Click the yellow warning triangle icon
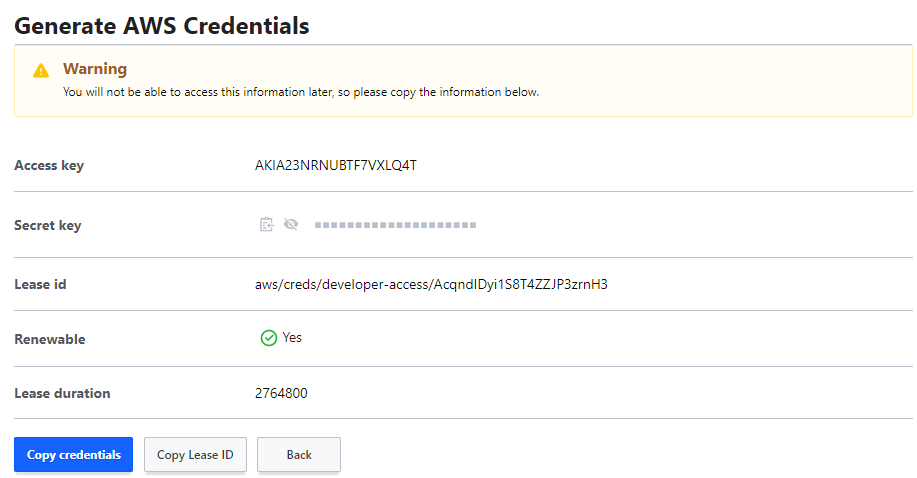 click(41, 71)
